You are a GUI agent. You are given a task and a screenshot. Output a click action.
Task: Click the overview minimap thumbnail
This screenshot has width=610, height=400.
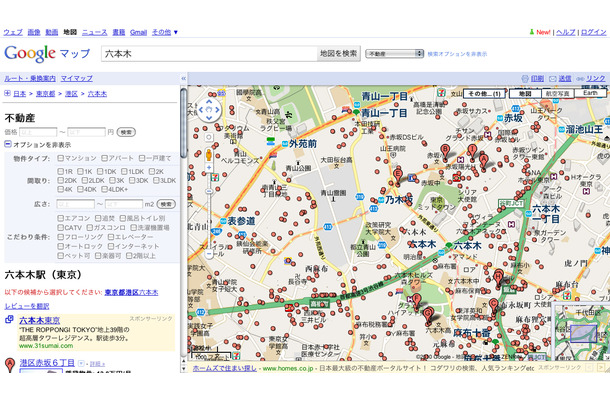tap(581, 332)
